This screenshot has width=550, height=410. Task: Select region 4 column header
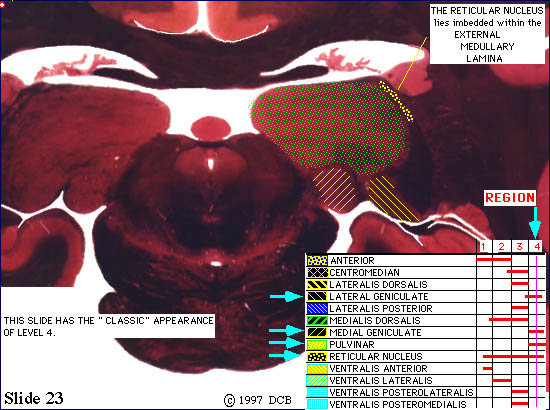[537, 247]
